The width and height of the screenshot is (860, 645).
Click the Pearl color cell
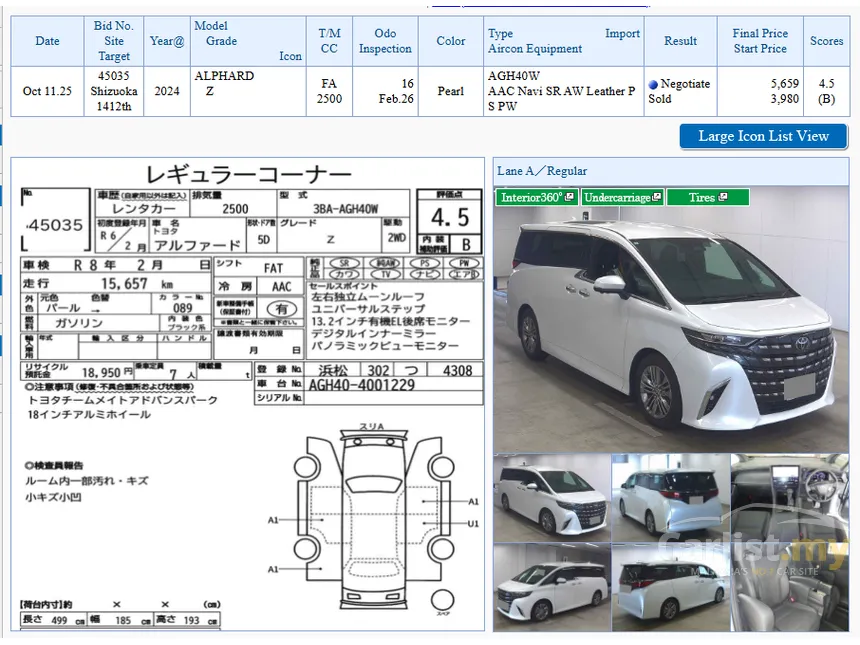pyautogui.click(x=451, y=91)
